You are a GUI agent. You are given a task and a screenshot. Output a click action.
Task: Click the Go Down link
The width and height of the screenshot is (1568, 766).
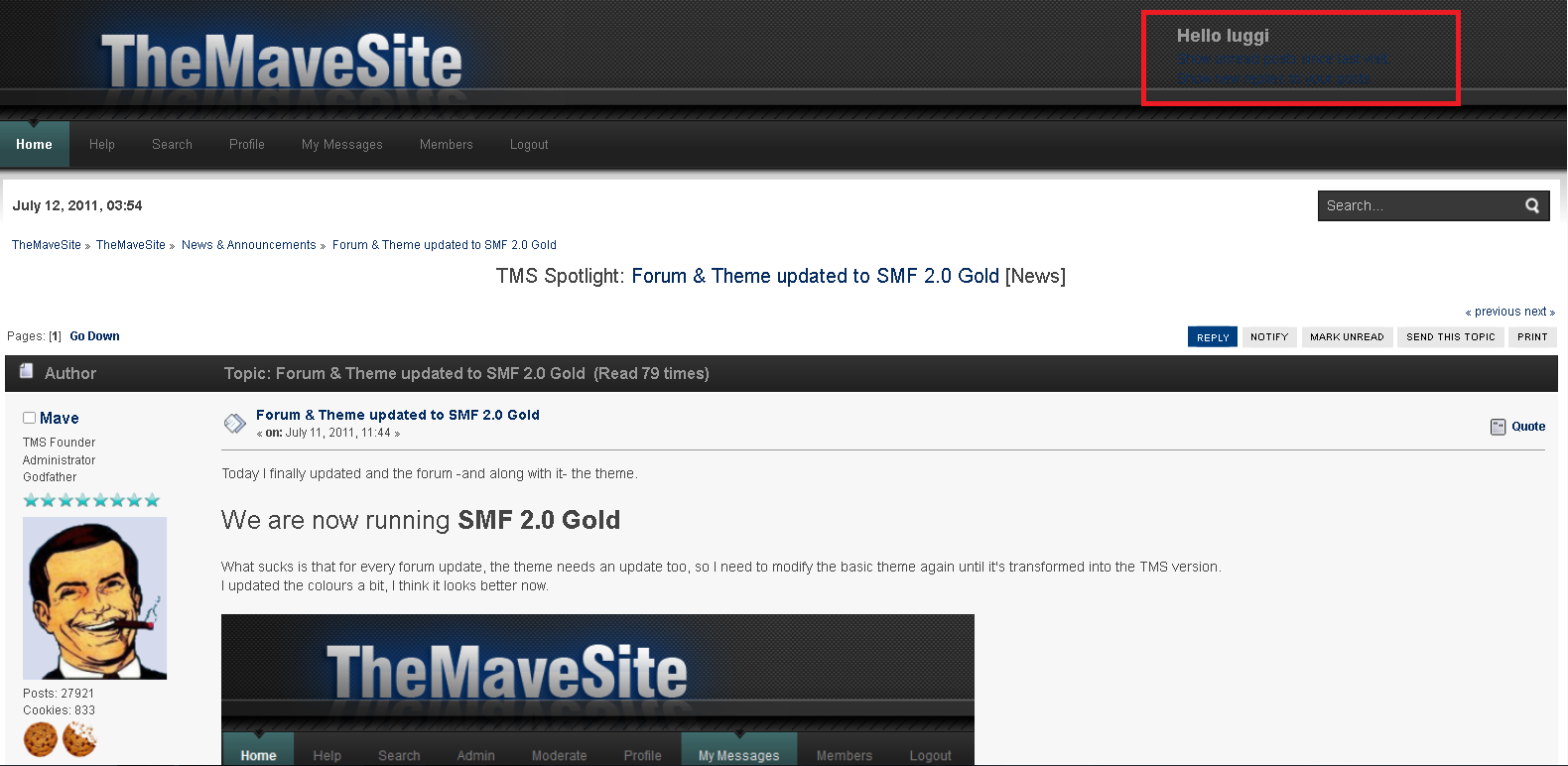95,336
